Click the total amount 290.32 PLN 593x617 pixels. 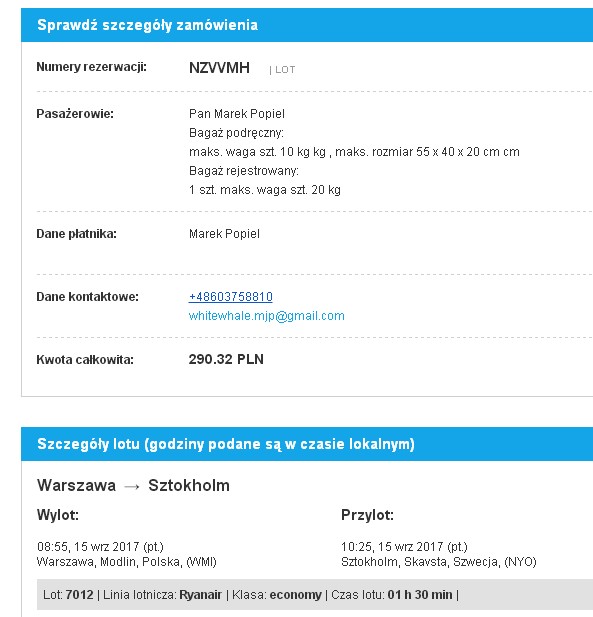click(x=226, y=359)
